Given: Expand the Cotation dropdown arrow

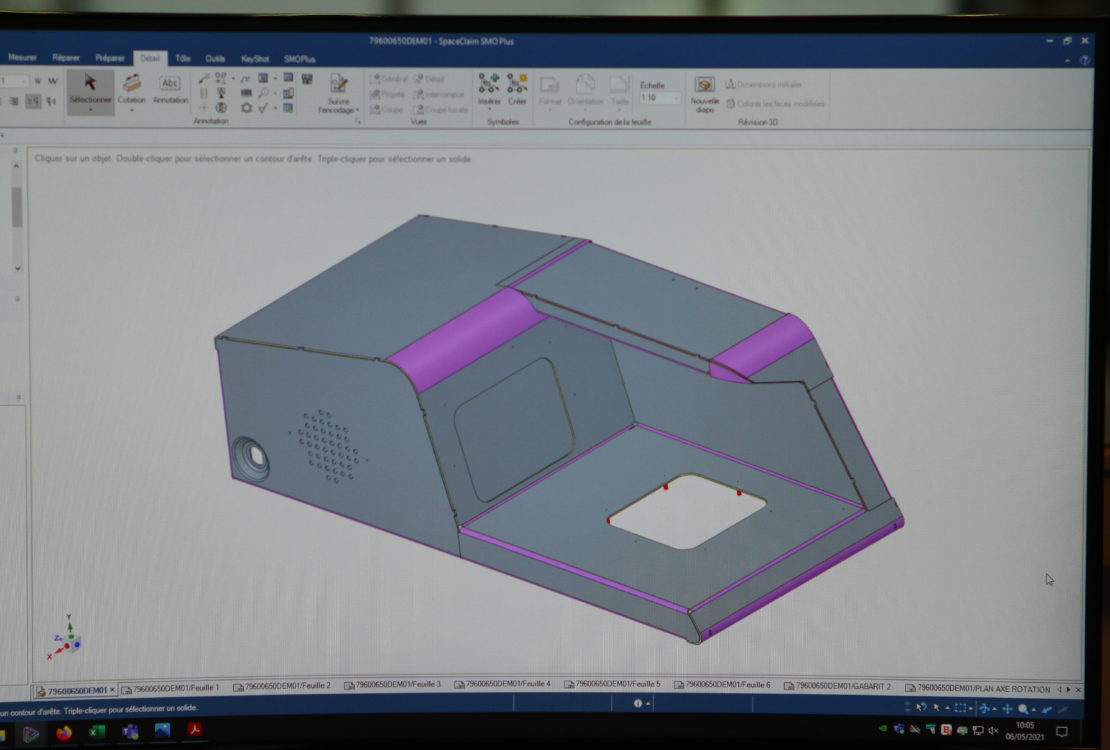Looking at the screenshot, I should [131, 110].
